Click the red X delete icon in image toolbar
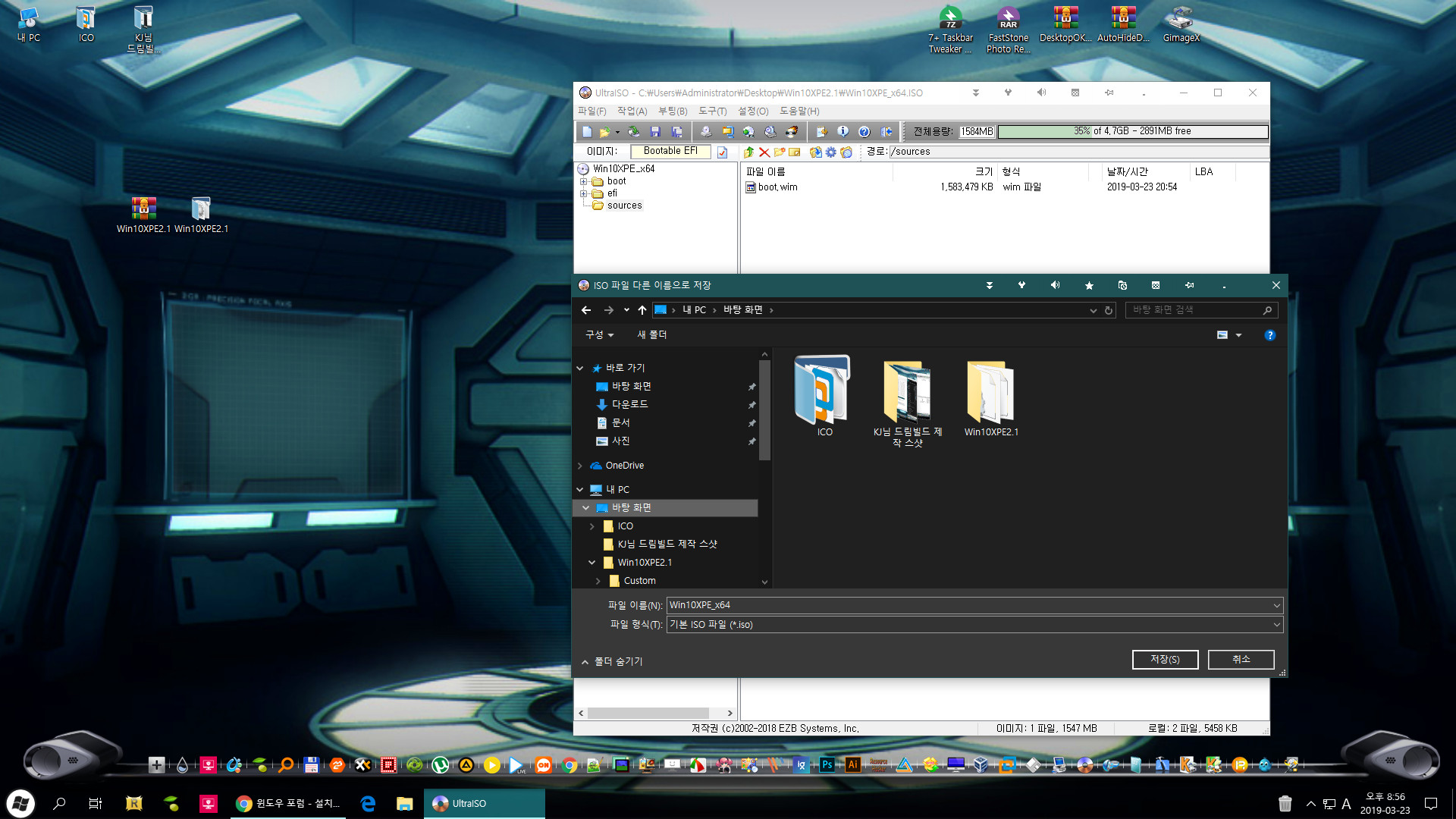 click(764, 152)
